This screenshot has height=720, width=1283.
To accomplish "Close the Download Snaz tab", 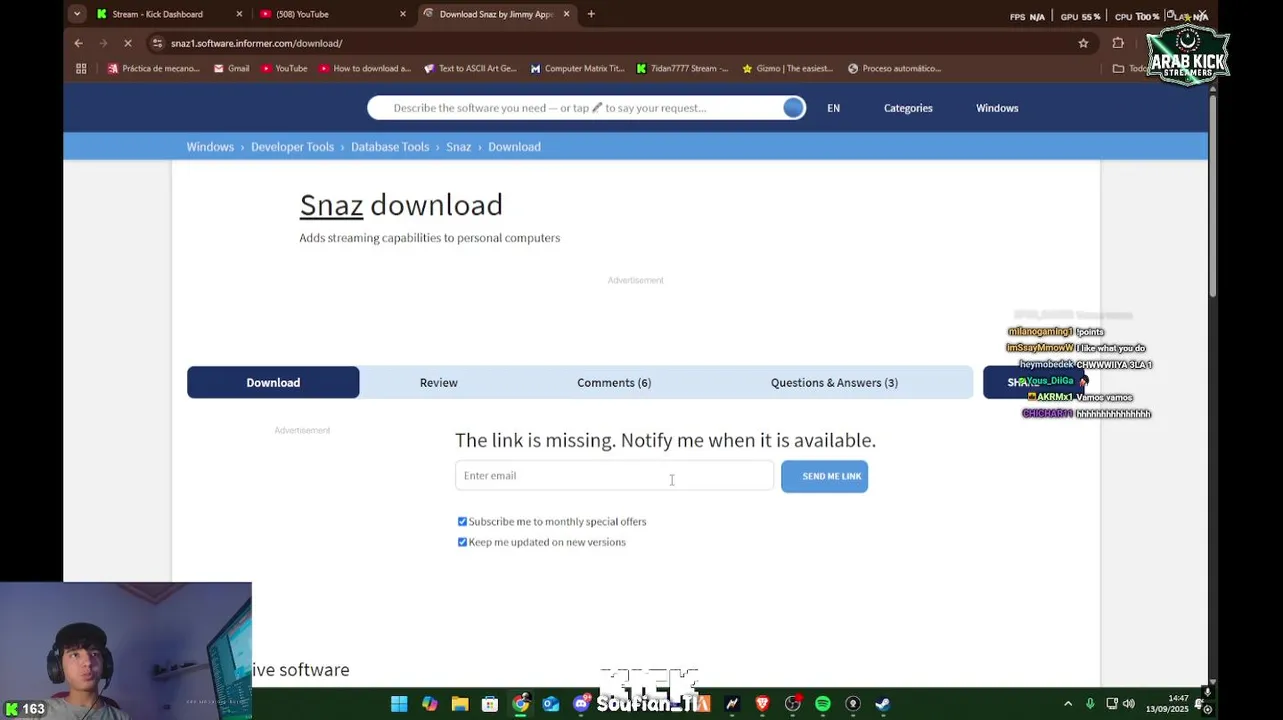I will coord(567,14).
